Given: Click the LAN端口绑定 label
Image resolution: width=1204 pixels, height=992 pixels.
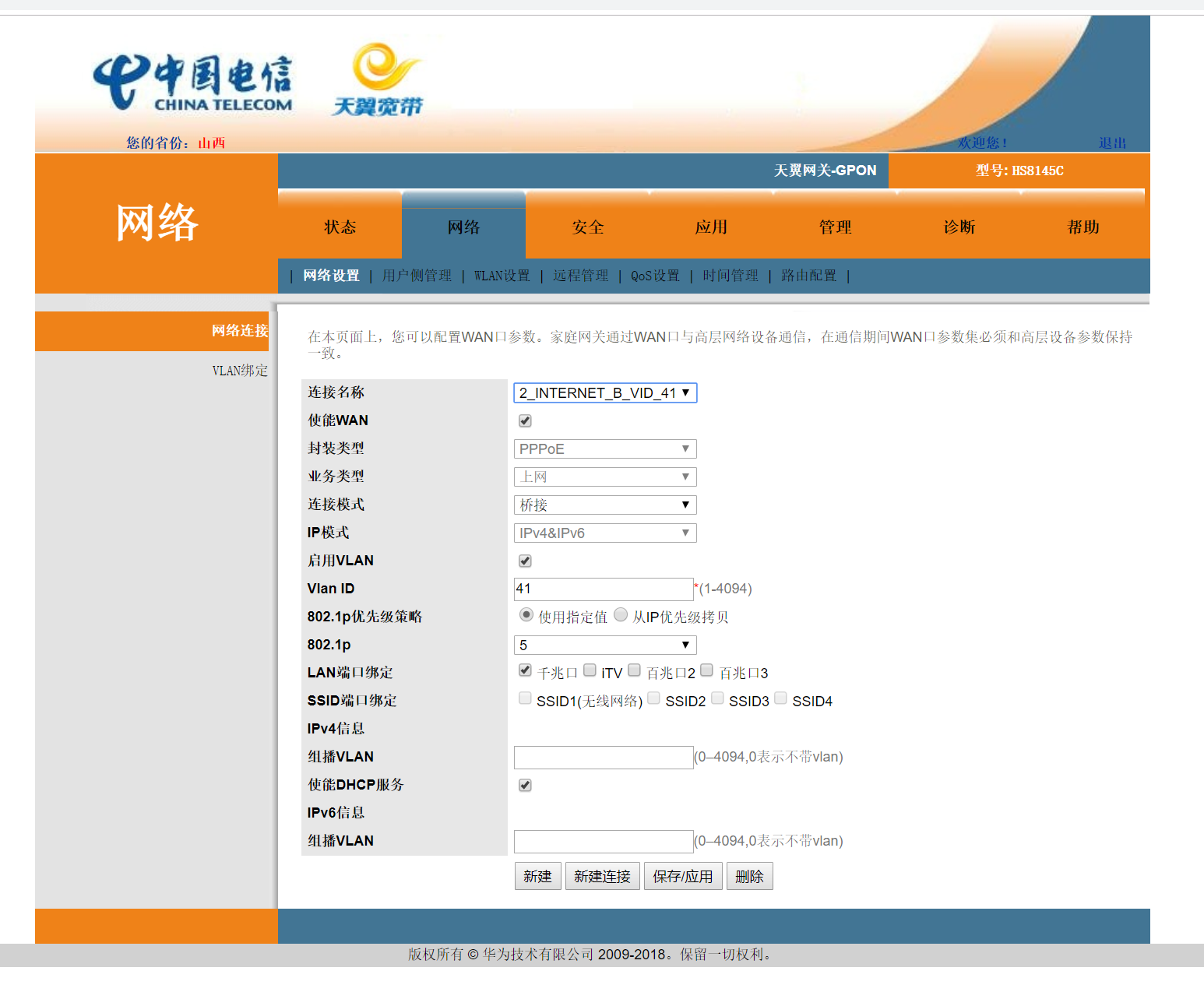Looking at the screenshot, I should click(350, 673).
